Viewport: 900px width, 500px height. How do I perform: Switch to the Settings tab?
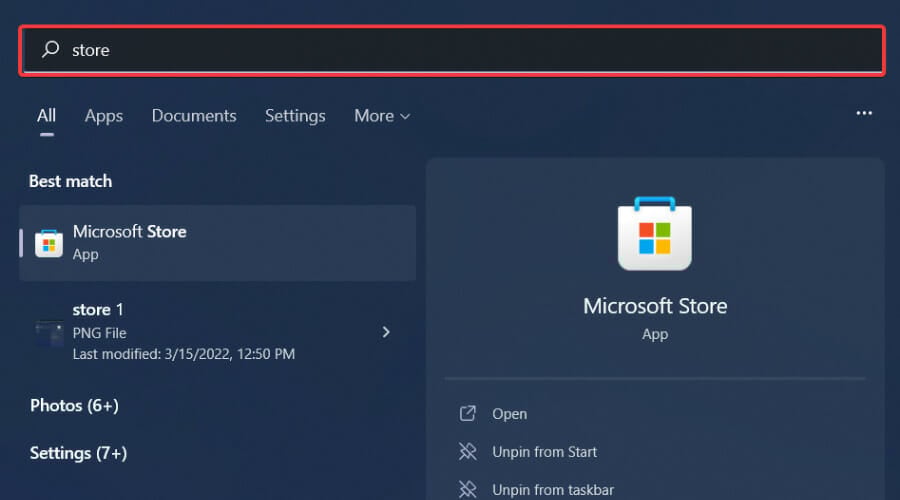pos(295,116)
